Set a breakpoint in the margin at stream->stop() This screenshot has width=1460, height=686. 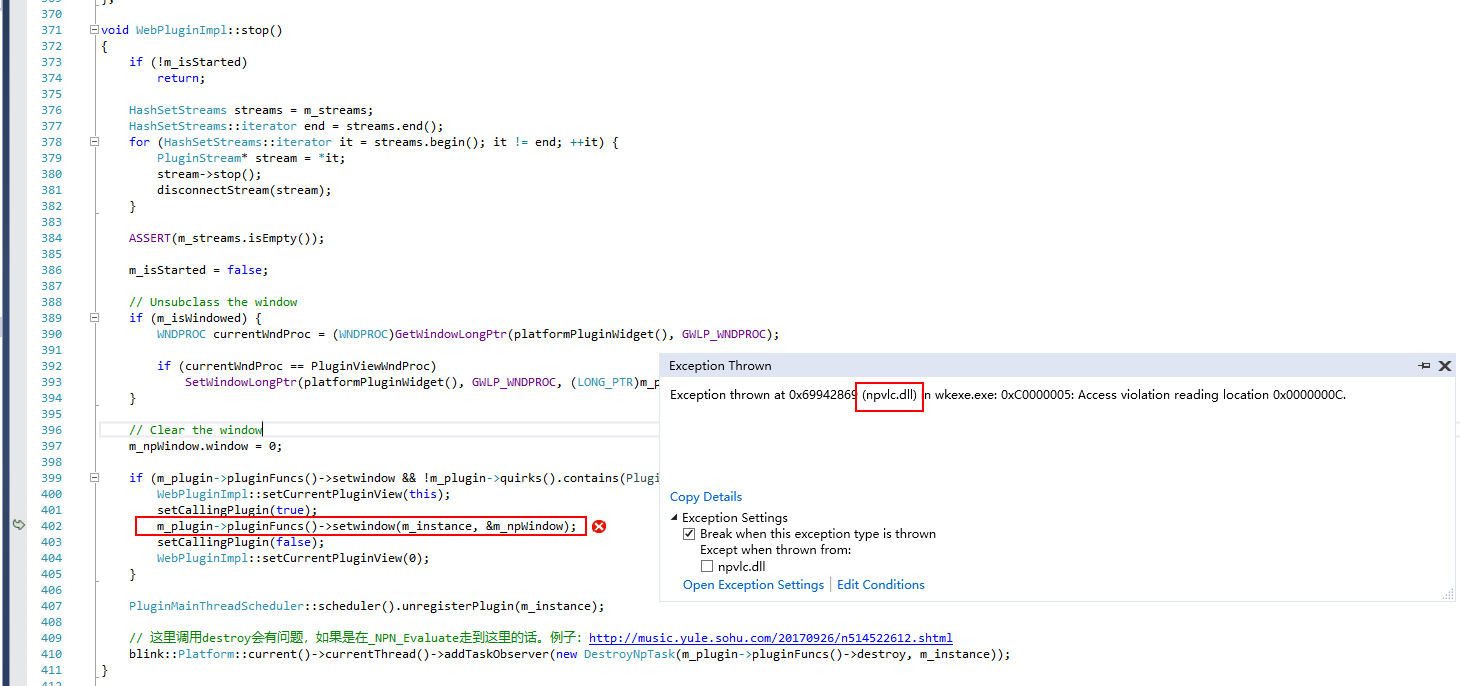coord(19,173)
